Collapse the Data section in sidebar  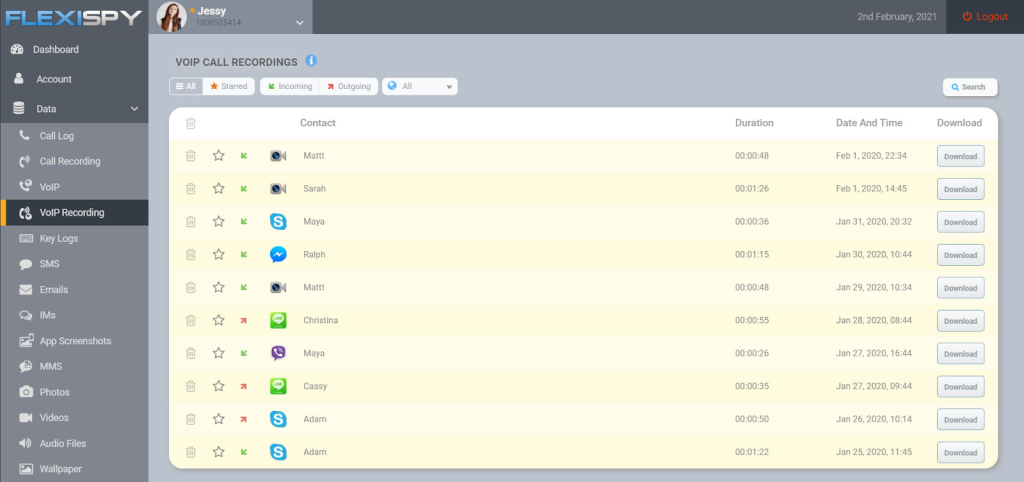pos(135,109)
